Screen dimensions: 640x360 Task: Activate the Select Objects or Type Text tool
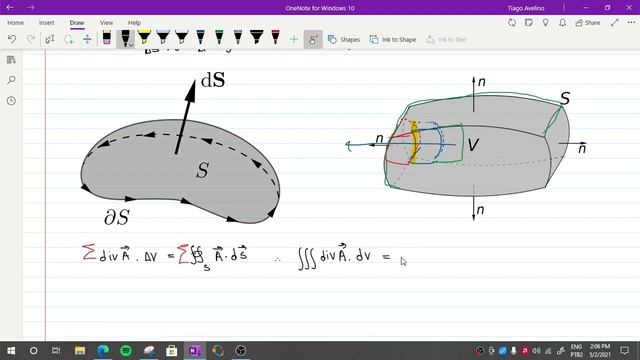pos(50,39)
